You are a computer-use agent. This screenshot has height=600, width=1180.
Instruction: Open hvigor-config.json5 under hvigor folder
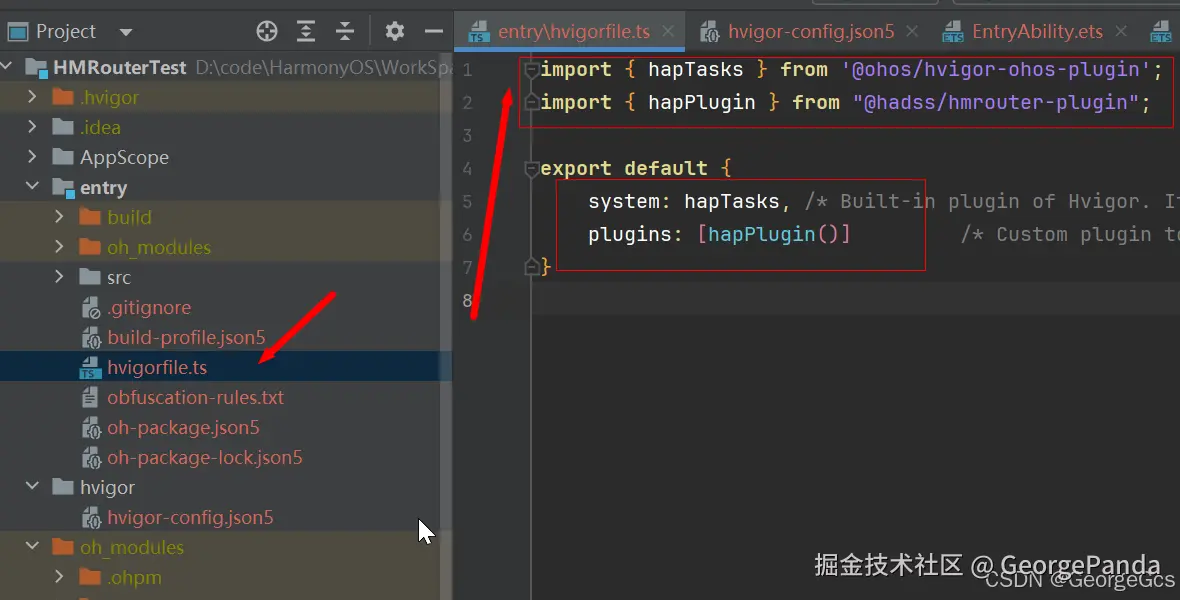[190, 518]
